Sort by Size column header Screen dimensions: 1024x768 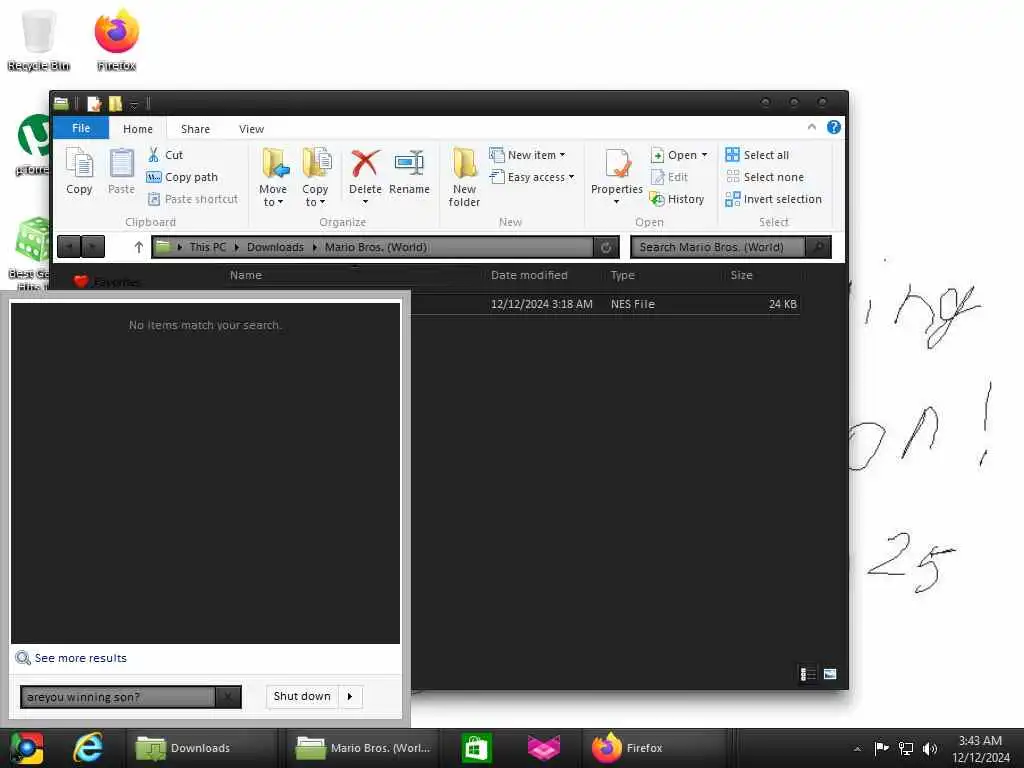741,275
